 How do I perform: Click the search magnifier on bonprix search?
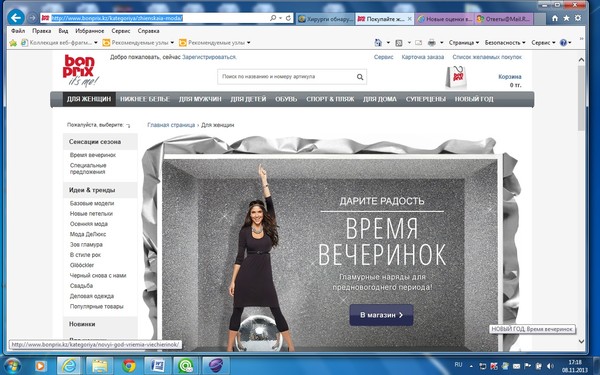[360, 77]
